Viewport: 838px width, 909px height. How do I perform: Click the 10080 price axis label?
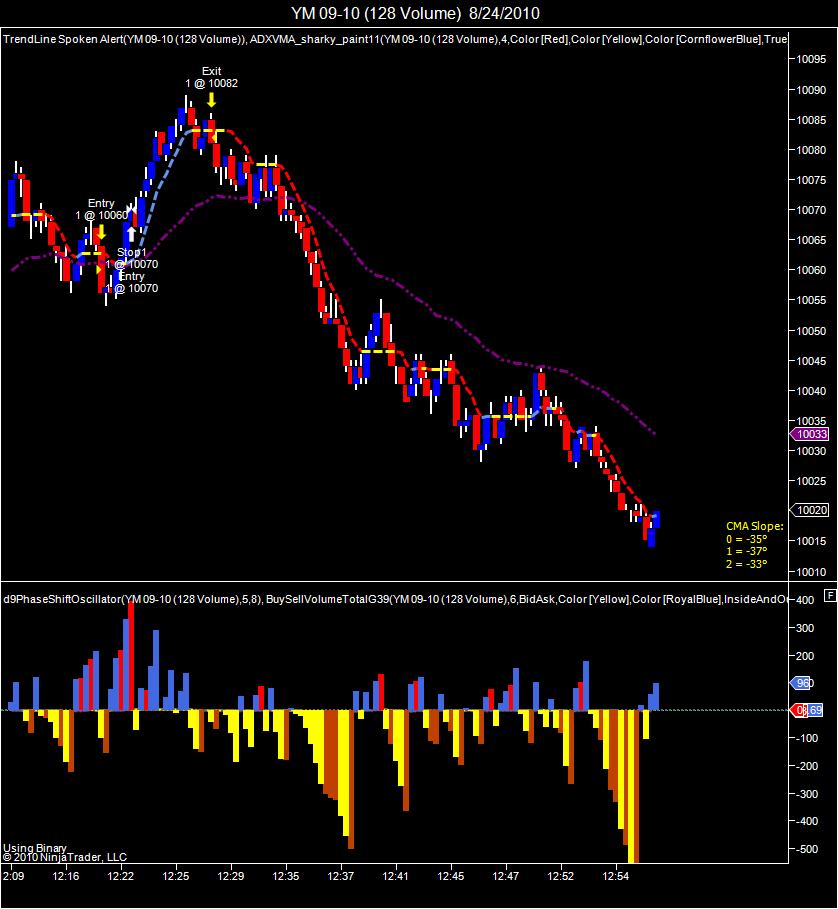tap(811, 150)
